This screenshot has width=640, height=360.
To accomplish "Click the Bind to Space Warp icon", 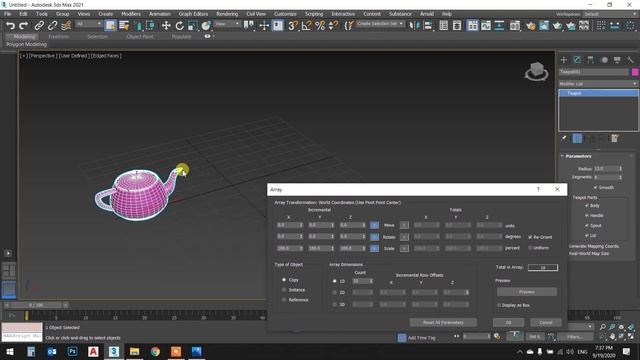I will (x=66, y=26).
